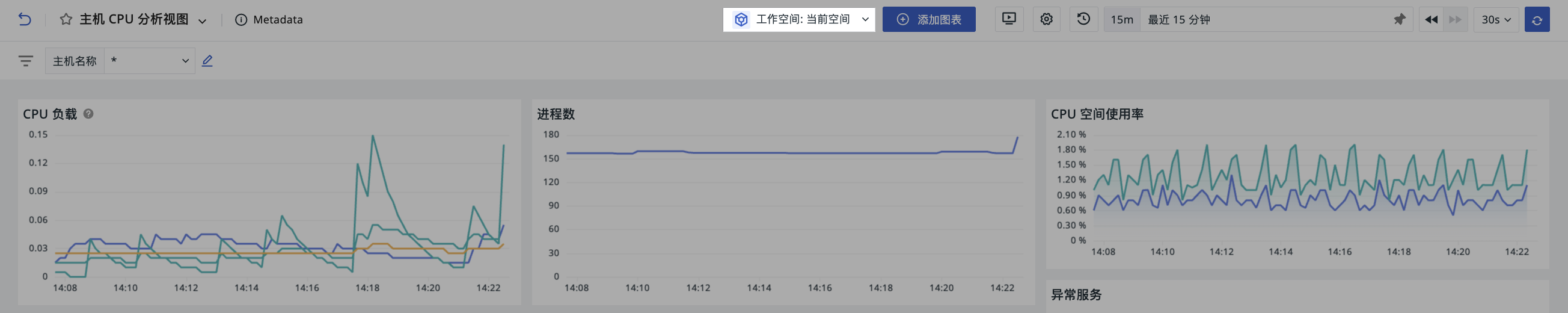Screen dimensions: 1568x313
Task: Enter presentation display mode icon
Action: (1009, 19)
